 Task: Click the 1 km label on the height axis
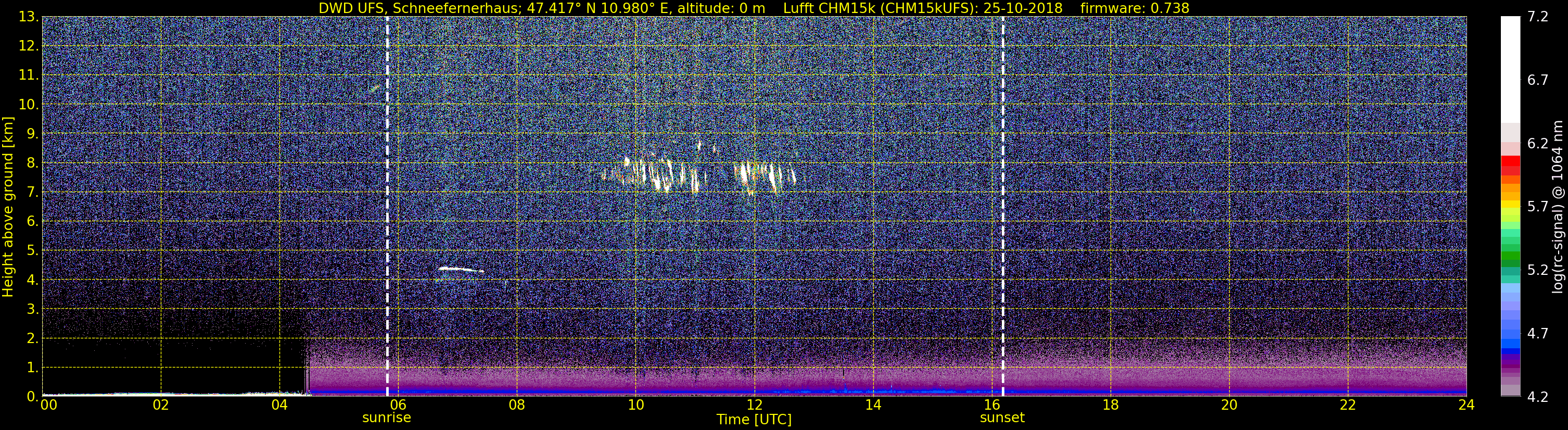[x=32, y=368]
